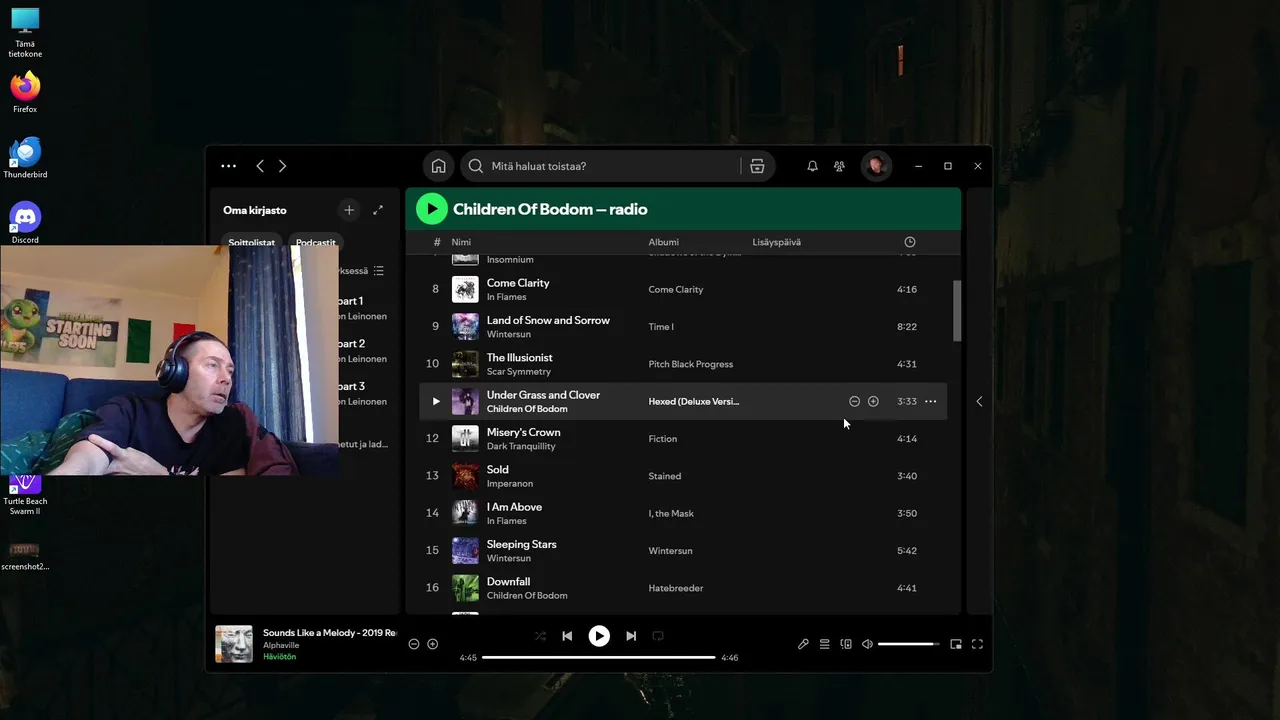Sort tracks by the duration clock icon
This screenshot has height=720, width=1280.
click(x=909, y=242)
